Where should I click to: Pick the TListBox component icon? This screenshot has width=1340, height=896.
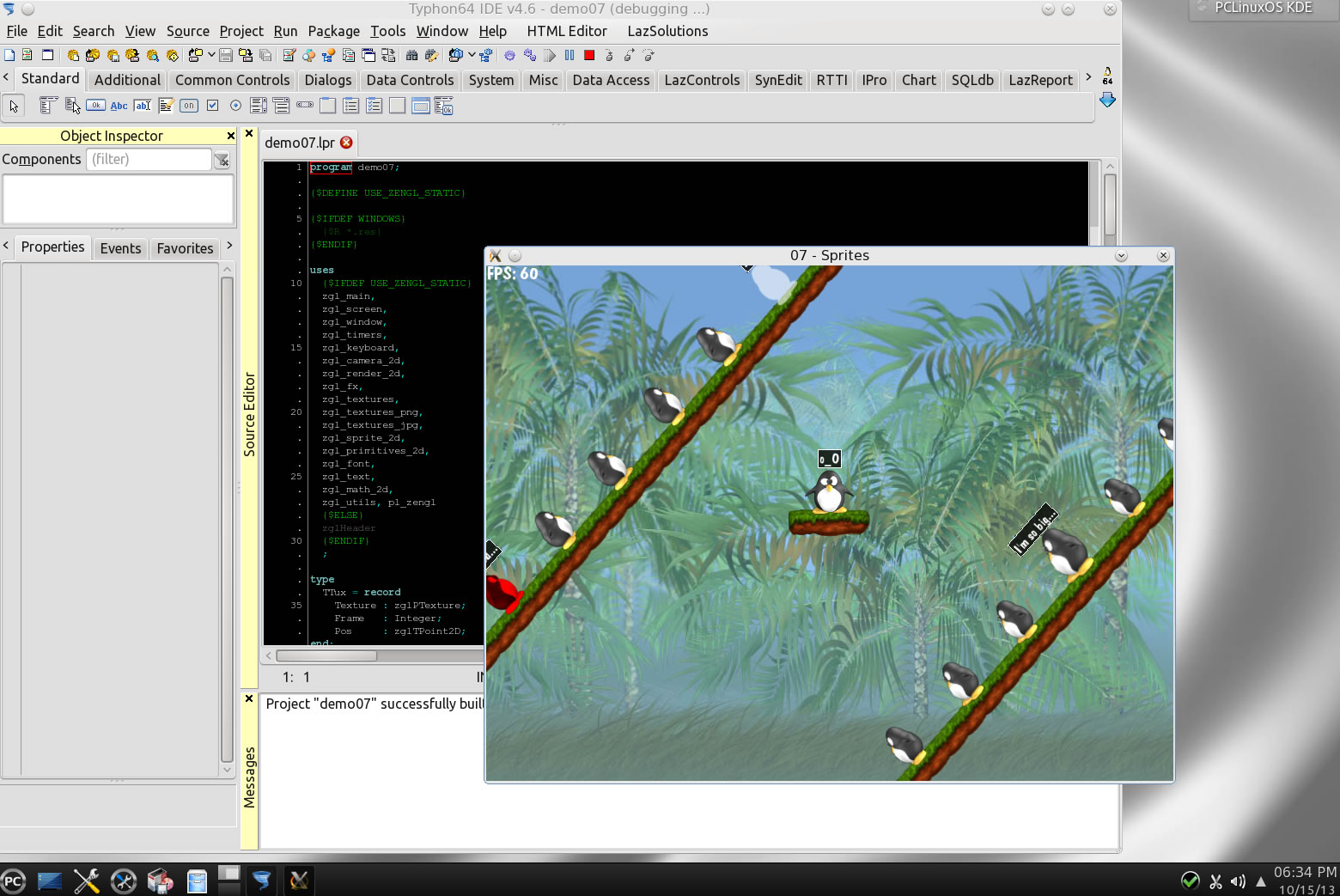click(x=259, y=106)
